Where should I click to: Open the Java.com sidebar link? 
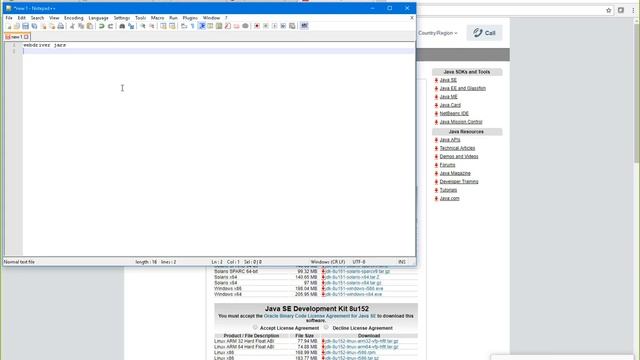pyautogui.click(x=449, y=198)
